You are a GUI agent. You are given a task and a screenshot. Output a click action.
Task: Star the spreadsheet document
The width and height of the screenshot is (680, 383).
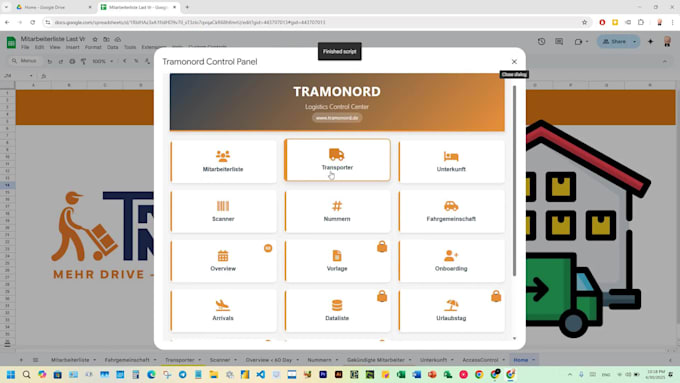[x=95, y=39]
